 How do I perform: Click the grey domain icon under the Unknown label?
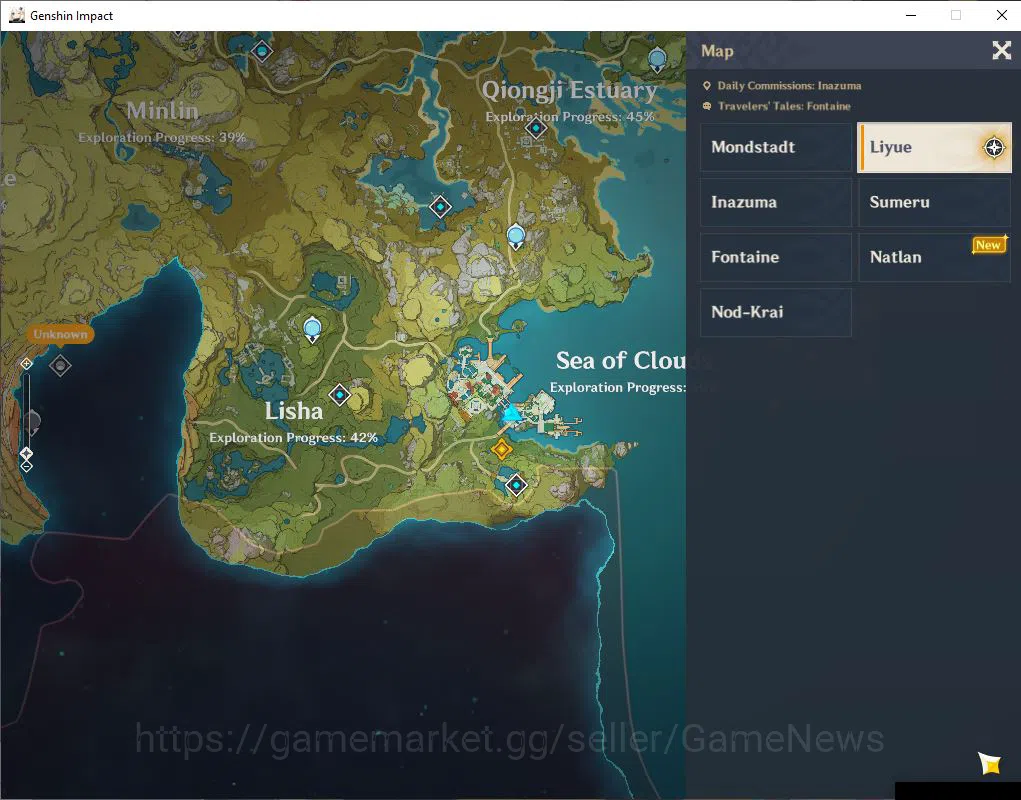[60, 365]
